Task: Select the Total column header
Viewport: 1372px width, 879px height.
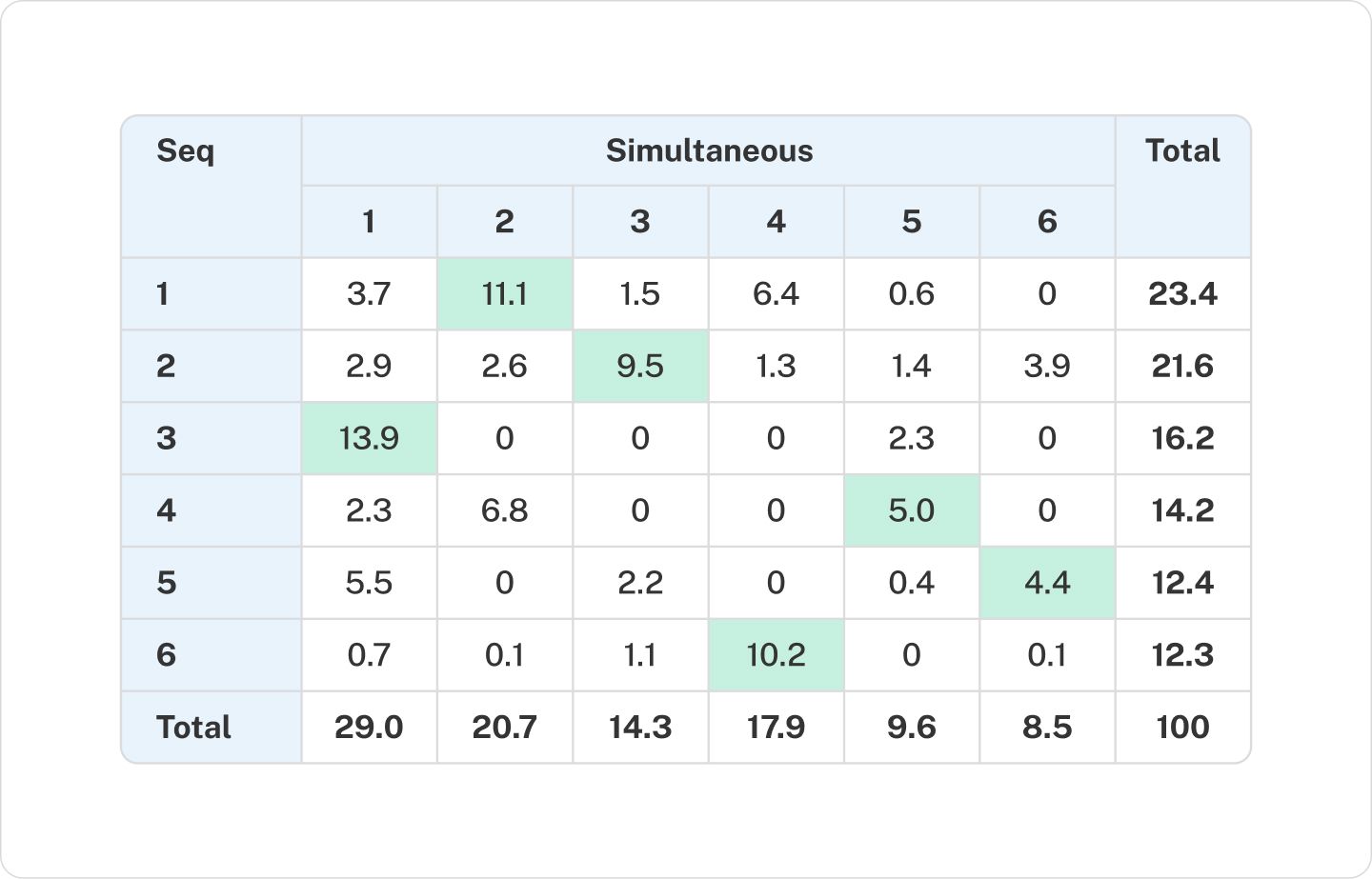Action: tap(1181, 150)
